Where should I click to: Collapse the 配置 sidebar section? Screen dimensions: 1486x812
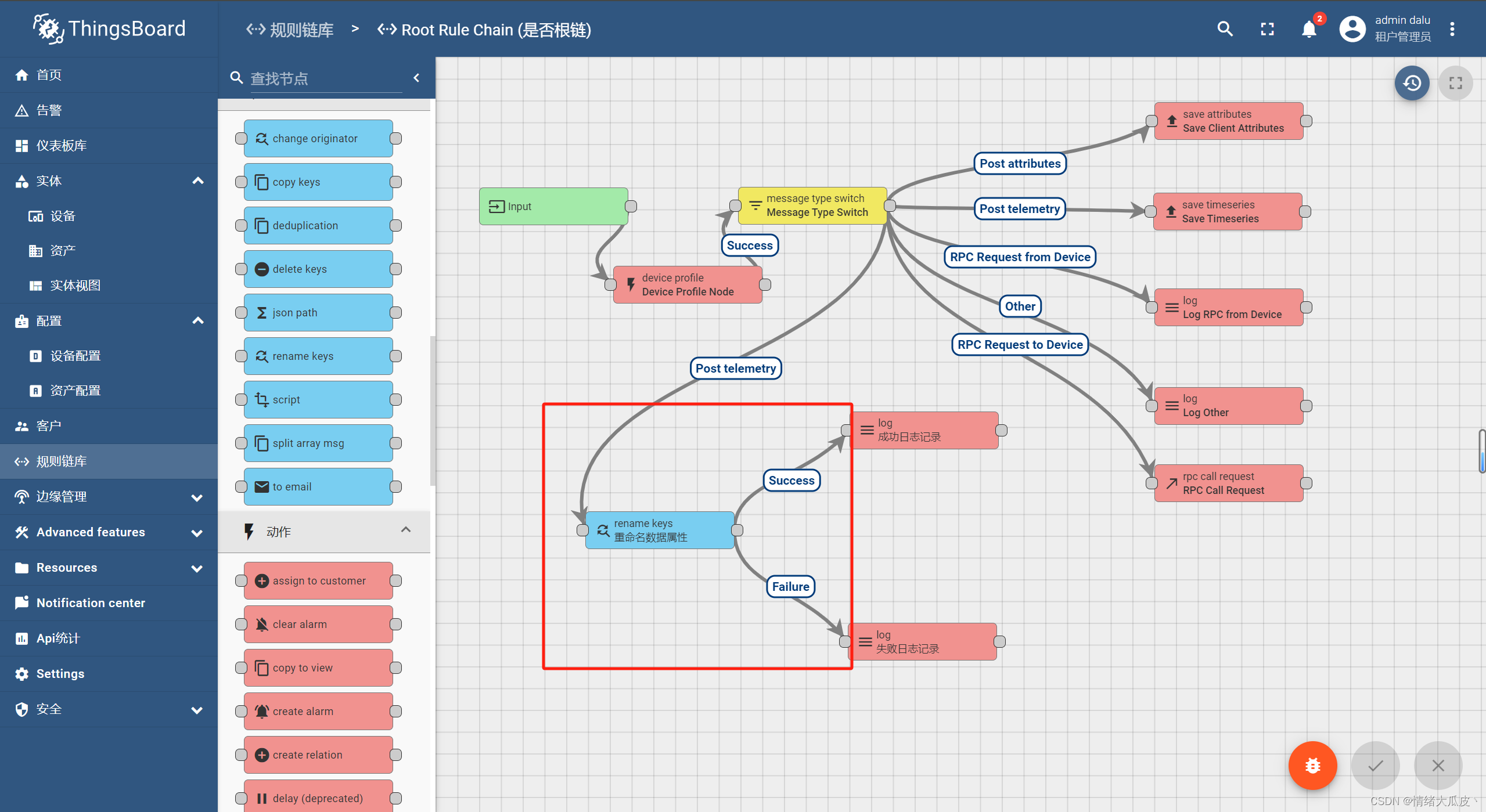tap(197, 320)
